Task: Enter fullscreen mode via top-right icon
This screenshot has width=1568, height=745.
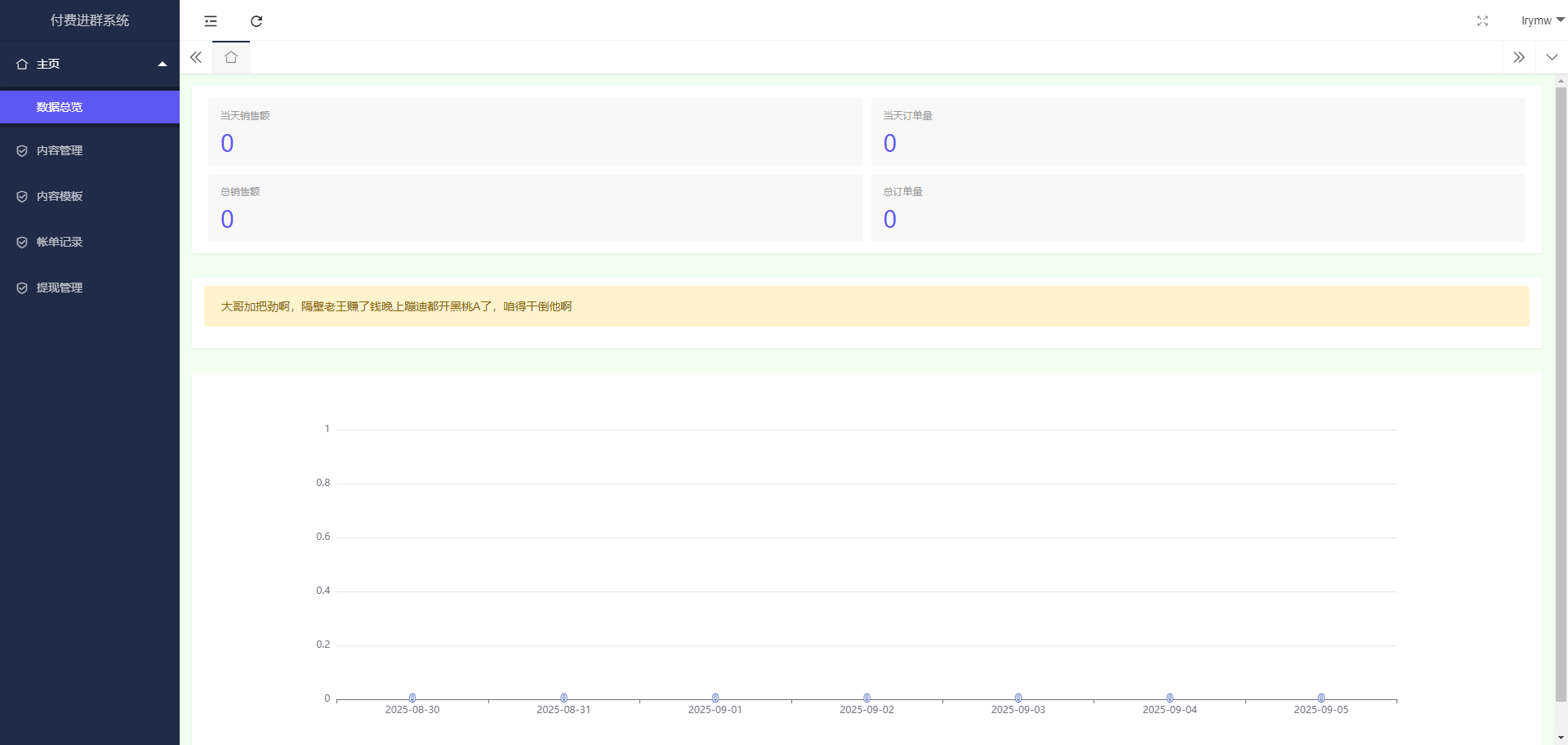Action: (1482, 21)
